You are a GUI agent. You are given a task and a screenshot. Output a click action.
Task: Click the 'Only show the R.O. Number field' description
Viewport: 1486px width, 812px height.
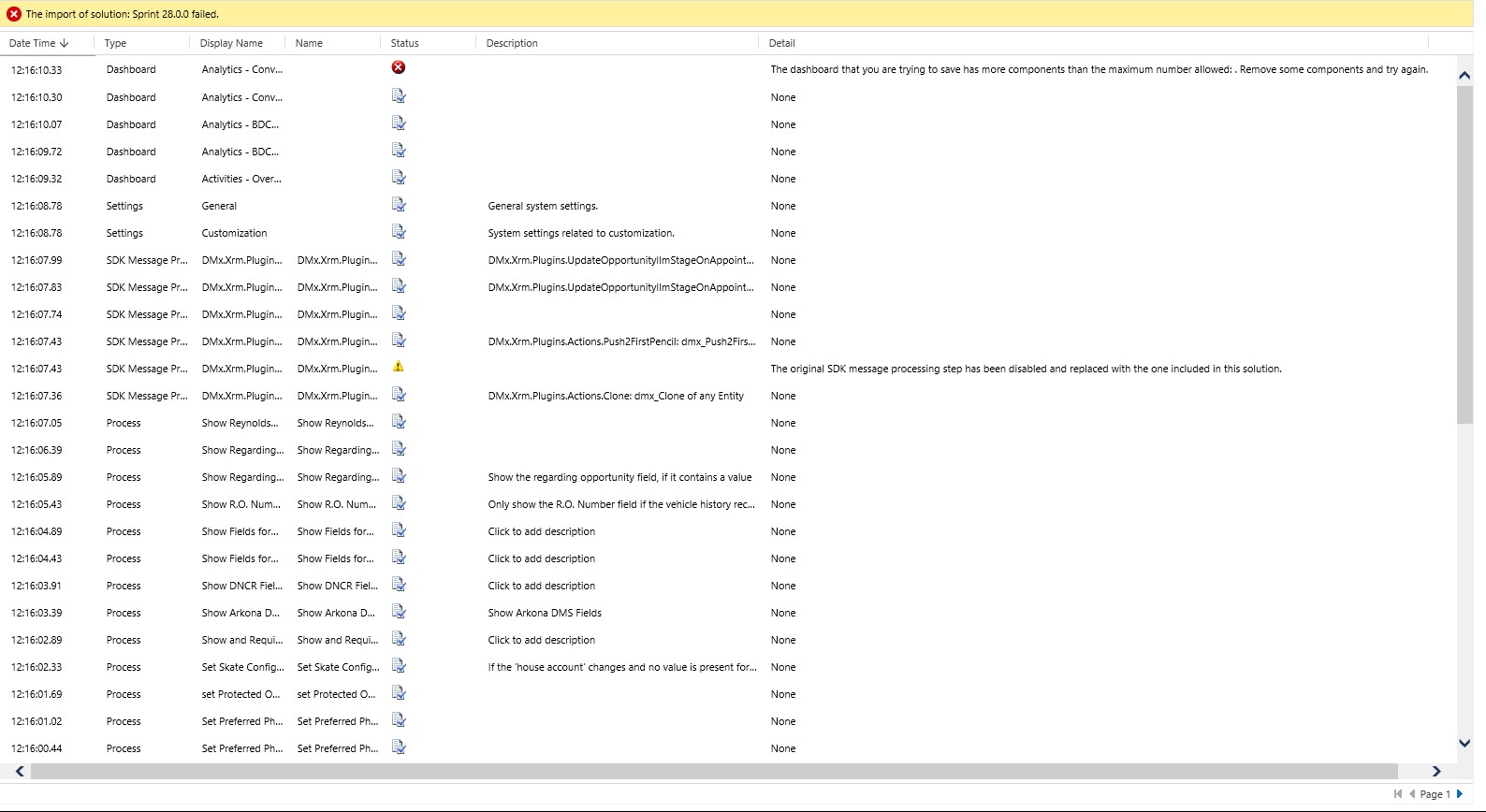click(x=621, y=504)
